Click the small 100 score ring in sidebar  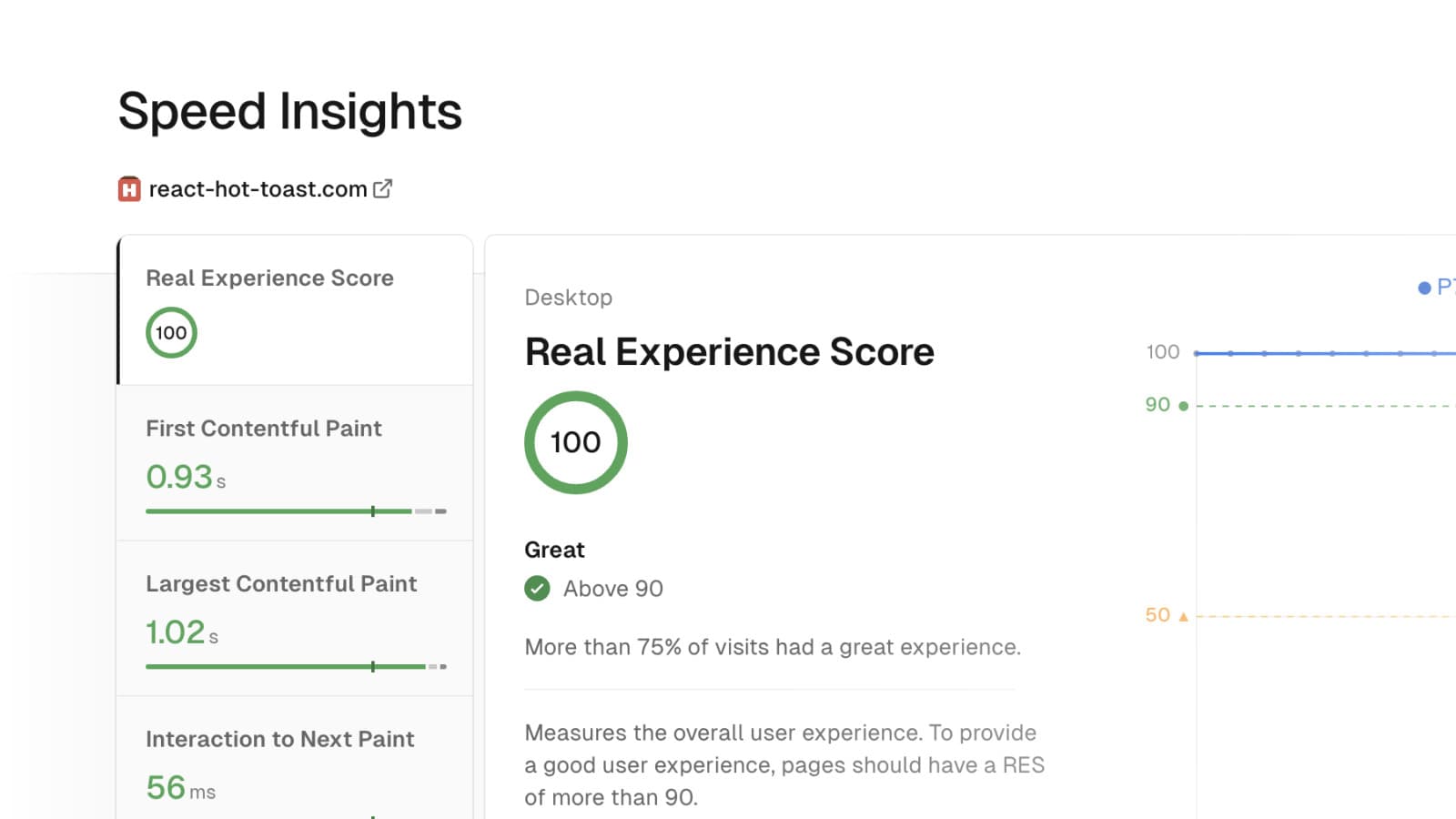[x=171, y=333]
